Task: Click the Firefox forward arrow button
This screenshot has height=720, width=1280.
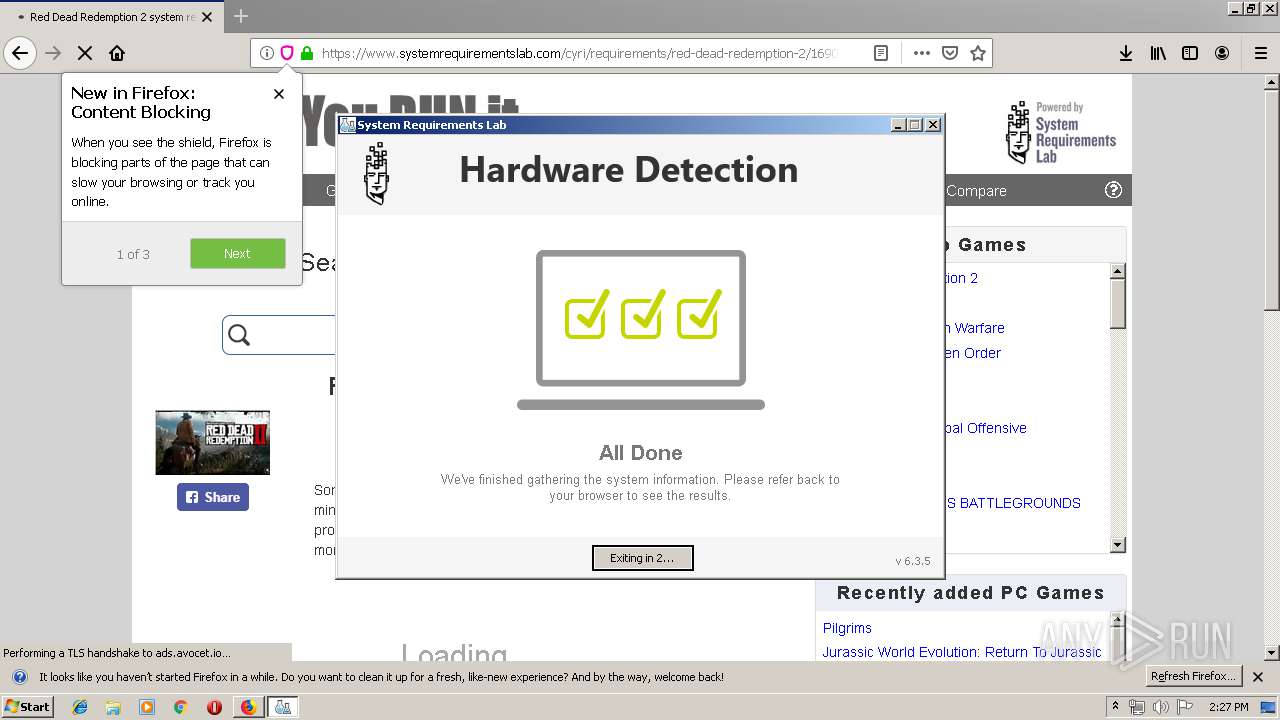Action: (53, 53)
